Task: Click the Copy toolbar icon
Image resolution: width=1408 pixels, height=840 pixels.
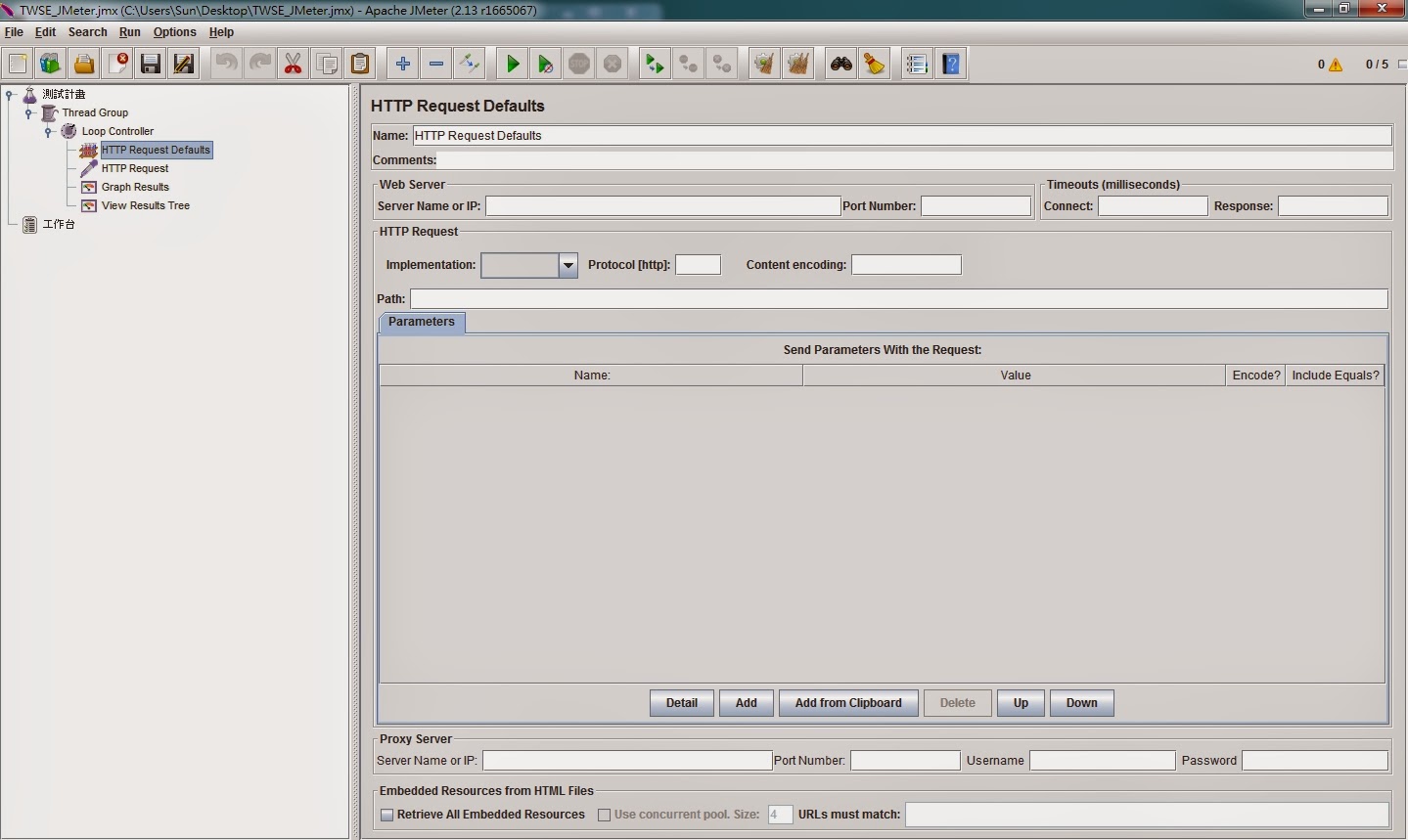Action: pos(327,65)
